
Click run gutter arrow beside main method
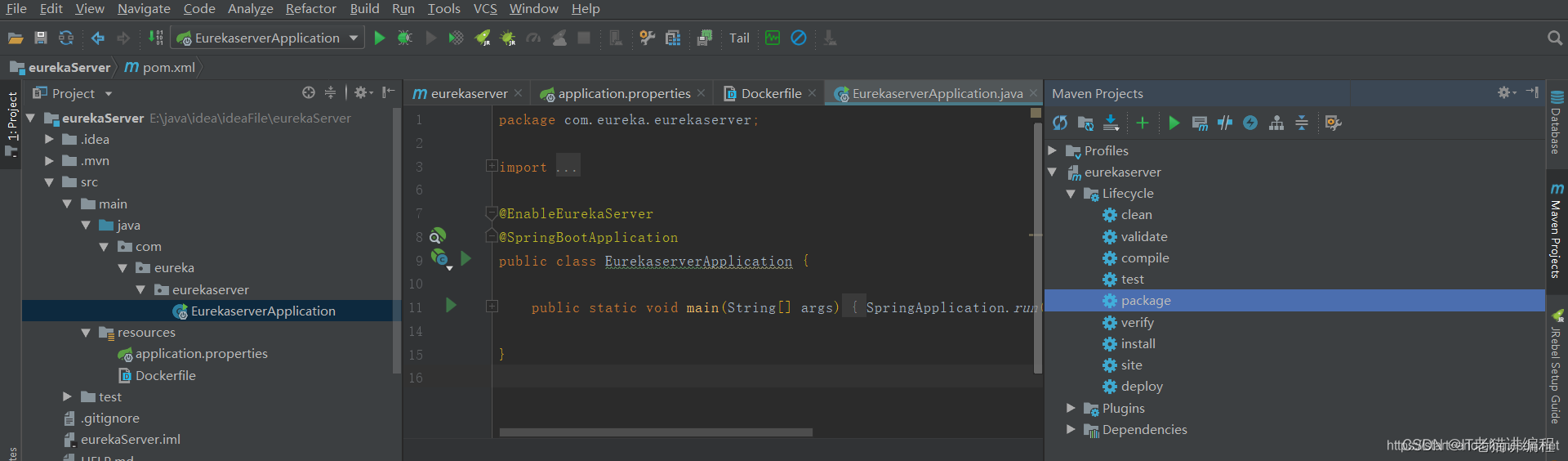point(450,306)
